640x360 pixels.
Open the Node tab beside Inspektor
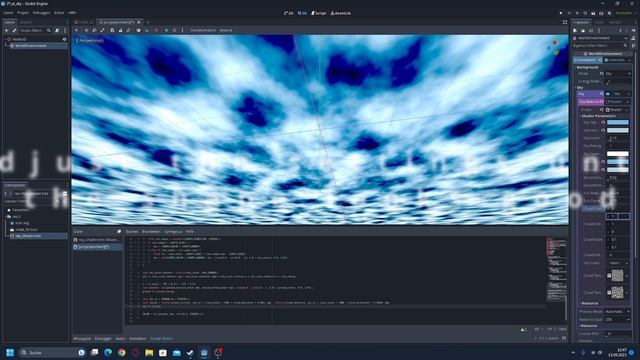599,22
